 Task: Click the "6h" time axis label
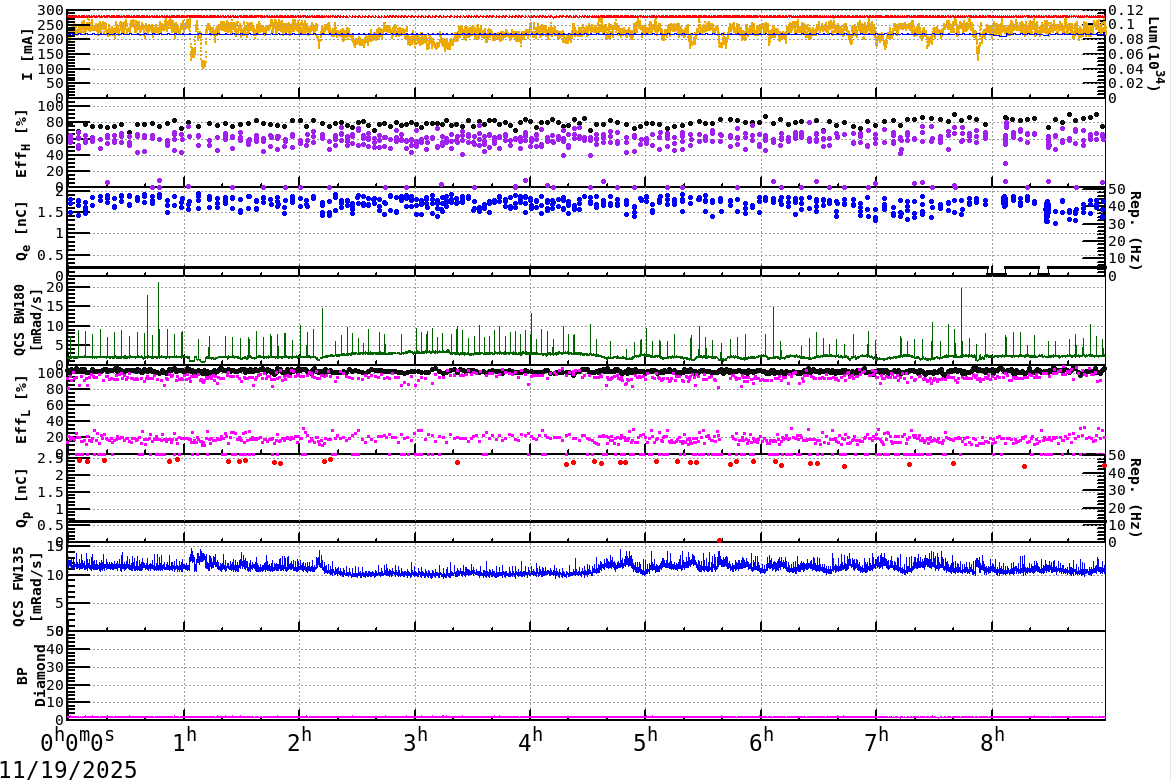point(762,740)
